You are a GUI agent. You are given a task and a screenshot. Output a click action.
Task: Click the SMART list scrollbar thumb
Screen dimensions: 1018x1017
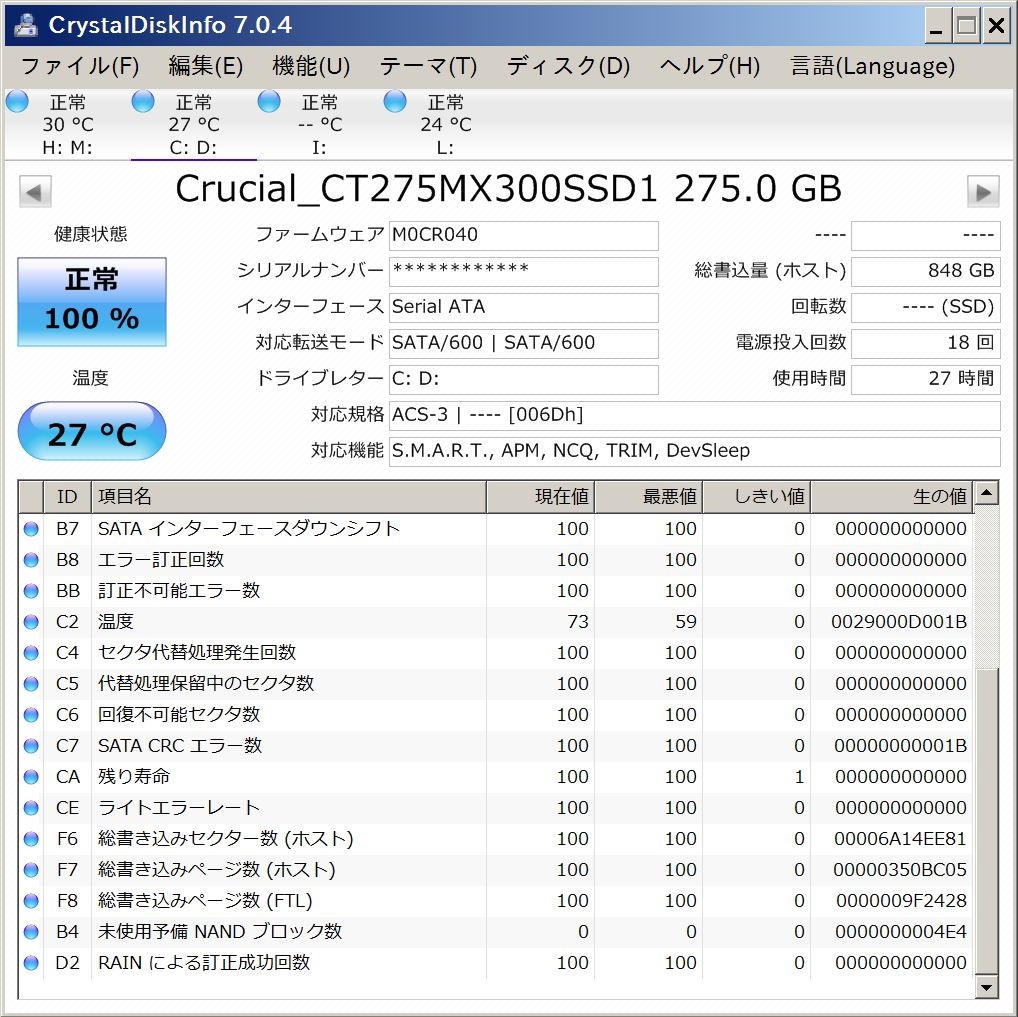986,822
